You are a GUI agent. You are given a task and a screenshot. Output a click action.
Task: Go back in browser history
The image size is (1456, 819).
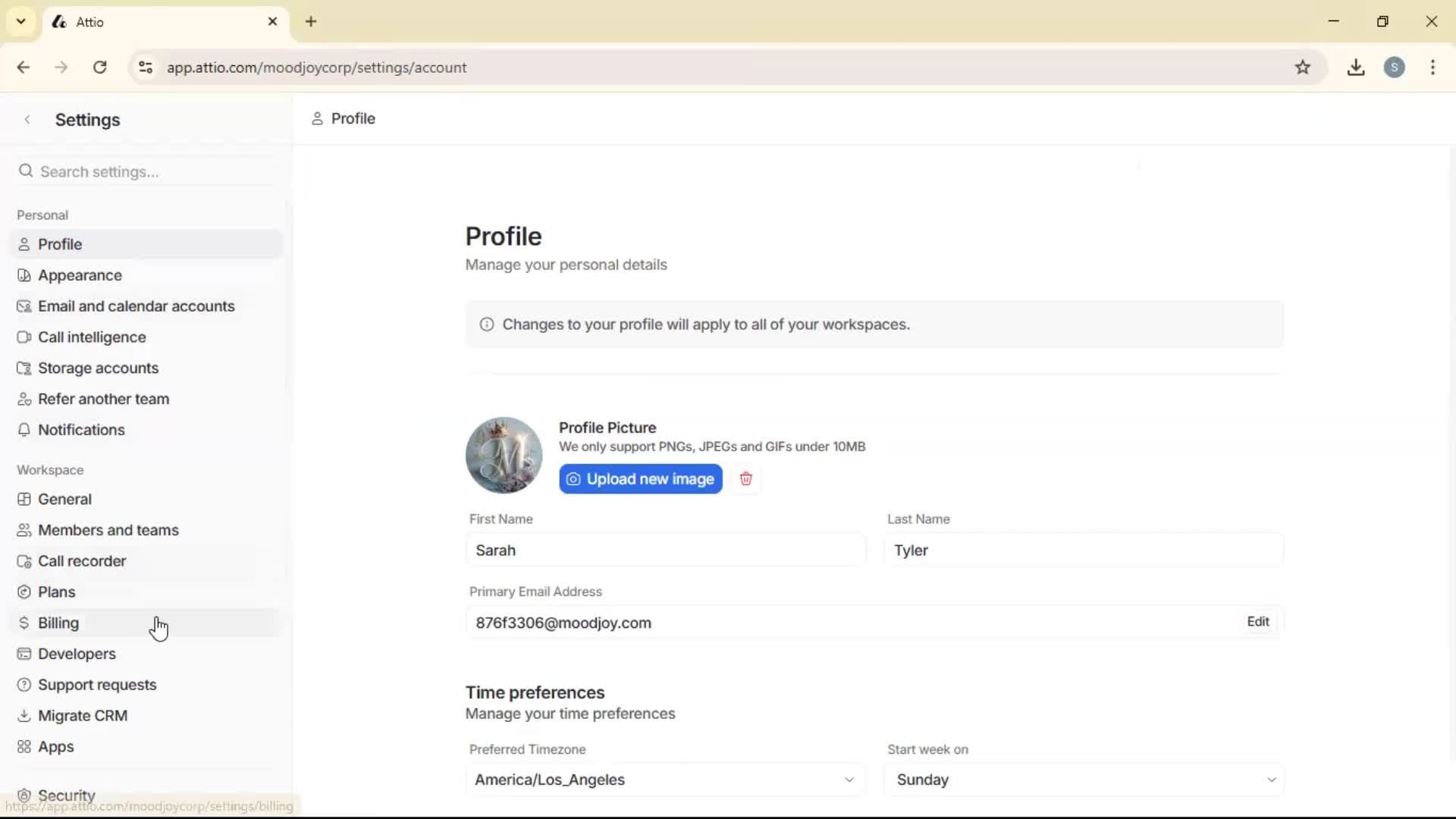24,67
